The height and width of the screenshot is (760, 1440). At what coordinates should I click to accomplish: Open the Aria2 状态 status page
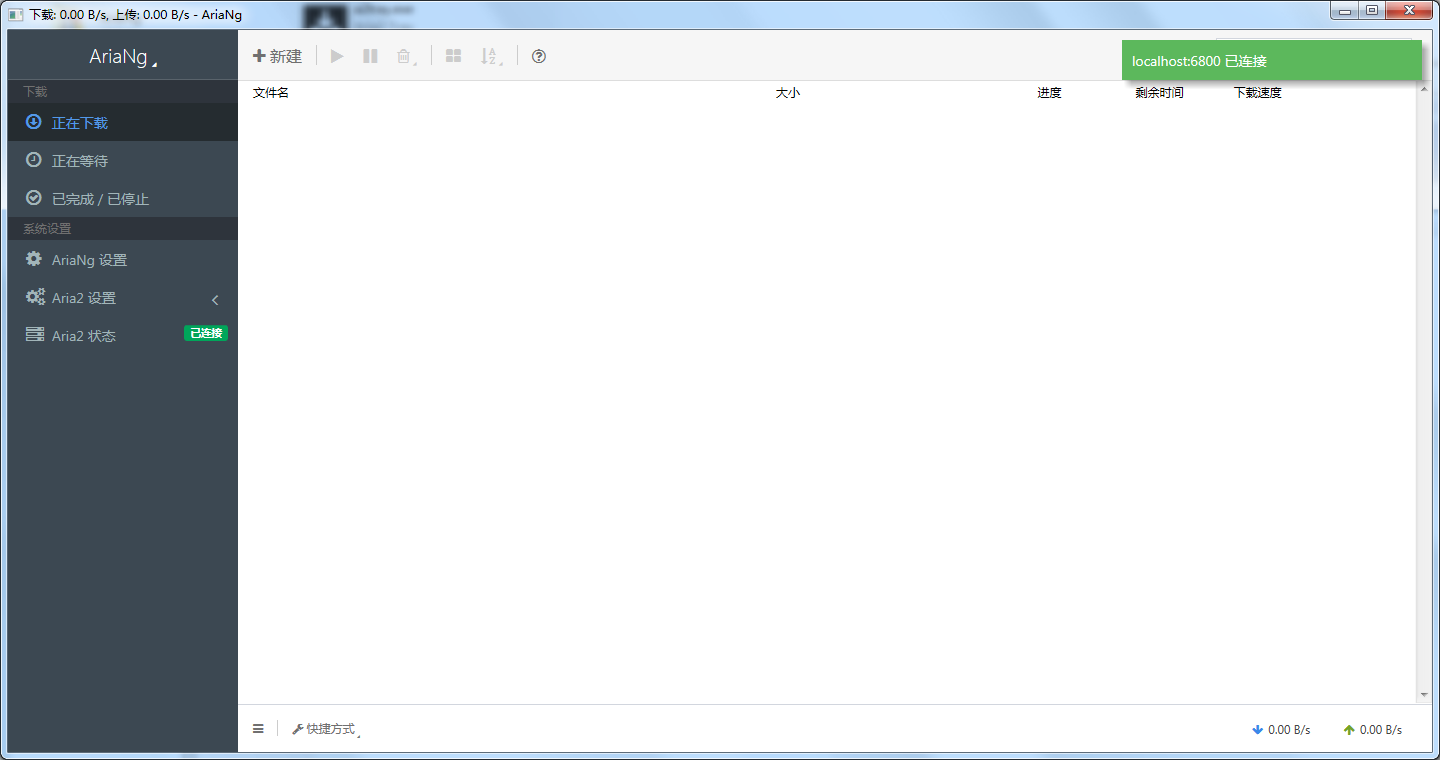(x=84, y=336)
